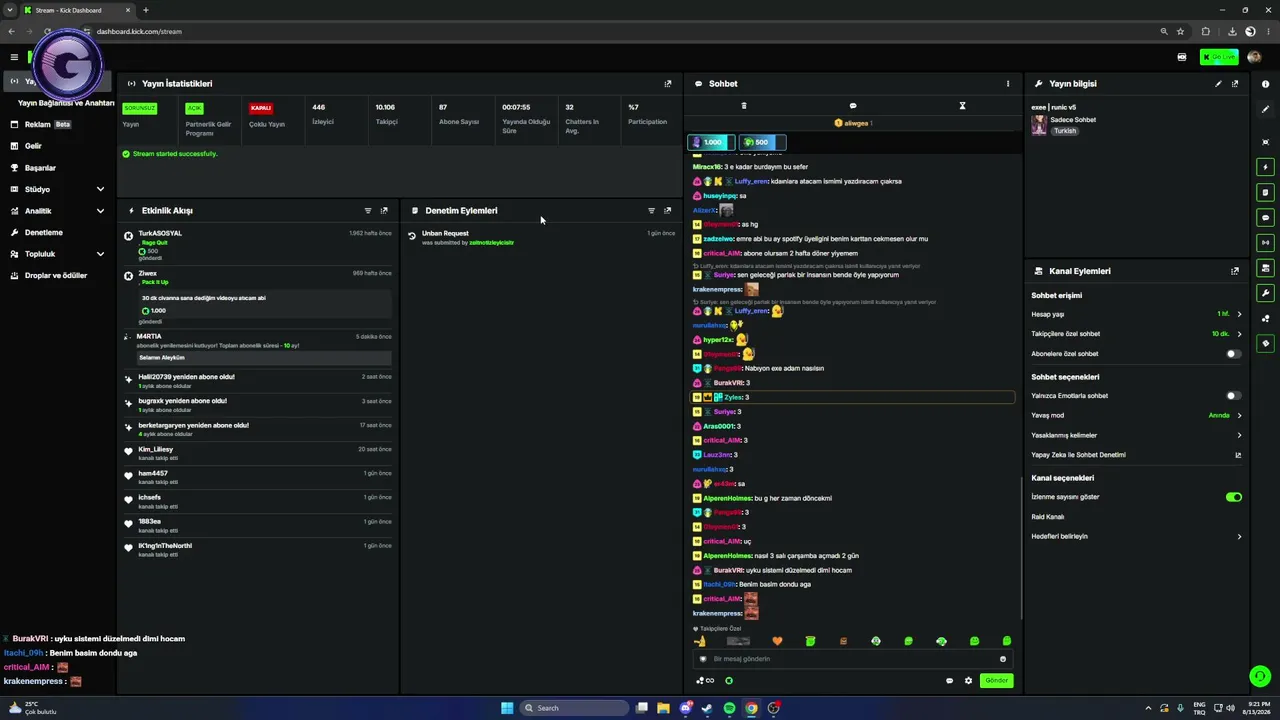Click the Unban Request undo icon

pos(412,236)
